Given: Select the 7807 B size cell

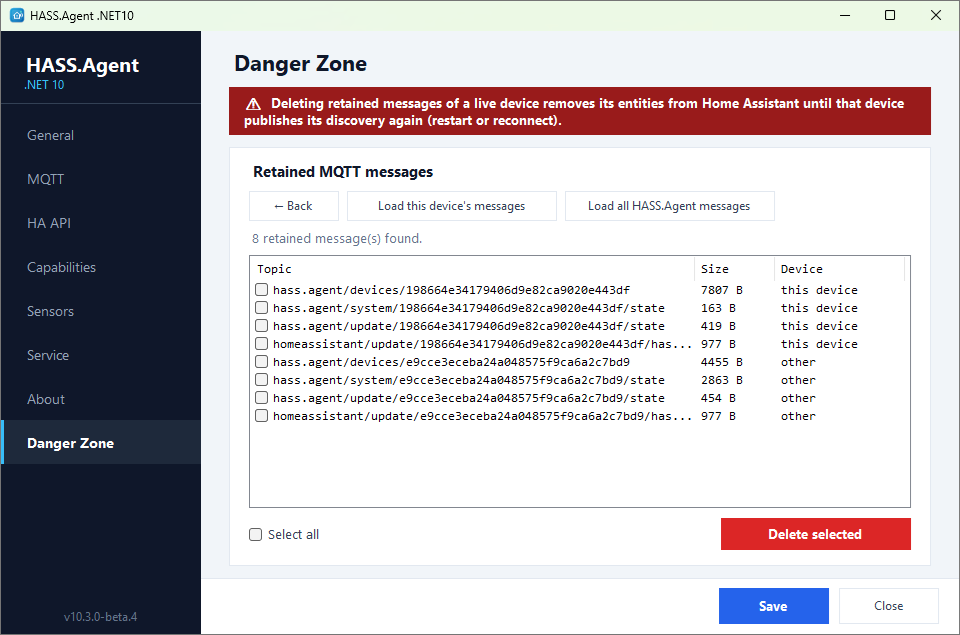Looking at the screenshot, I should click(x=721, y=290).
